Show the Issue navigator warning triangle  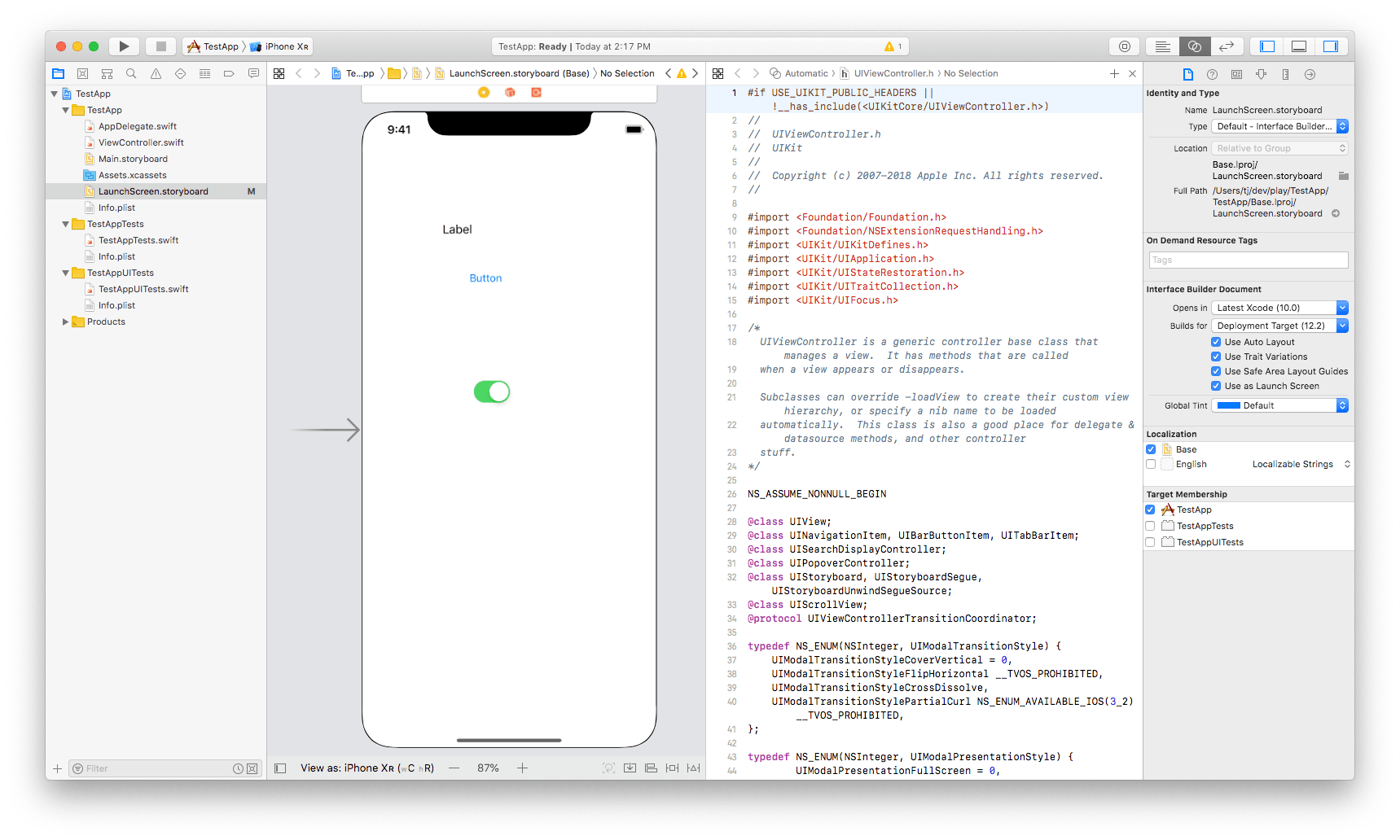[156, 73]
